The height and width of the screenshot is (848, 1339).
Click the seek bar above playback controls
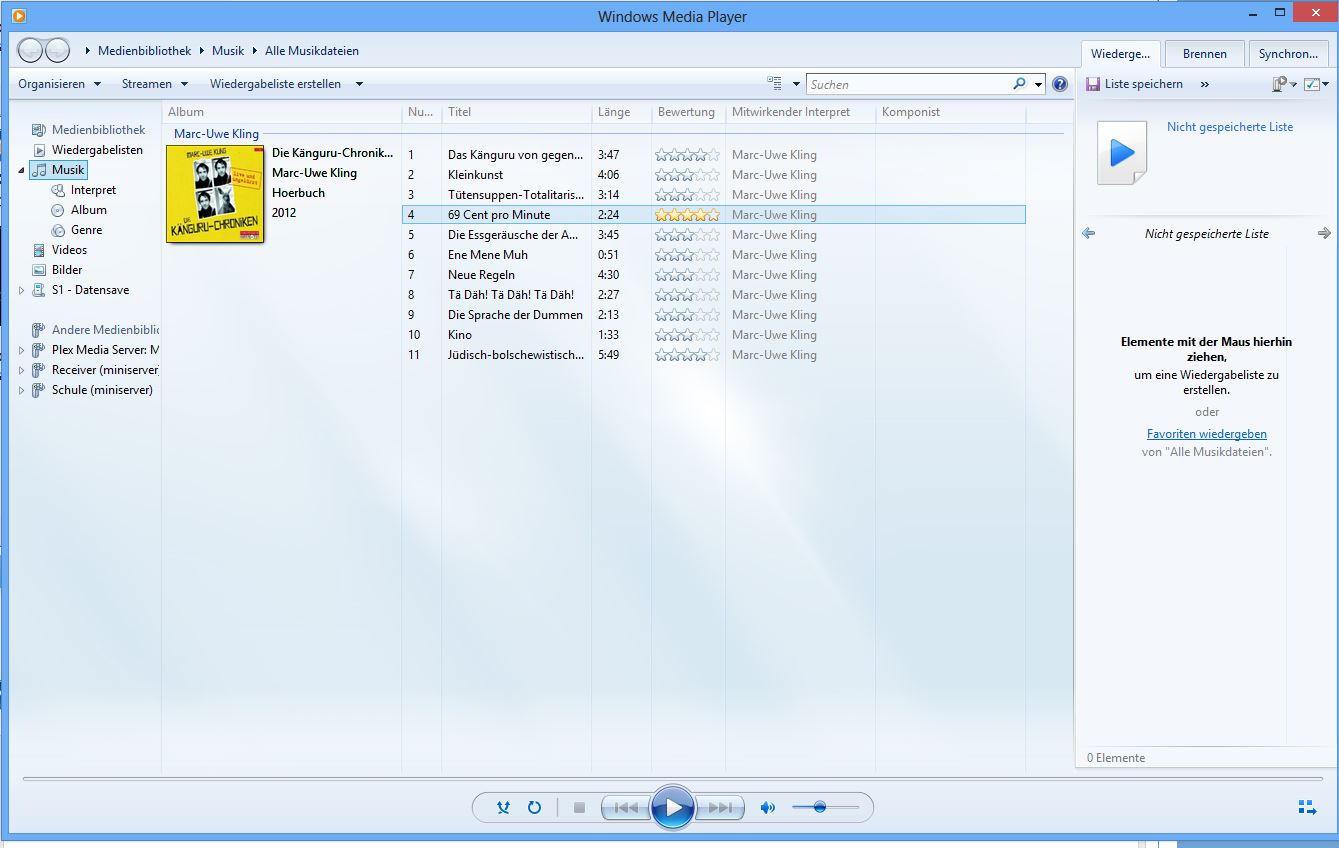(x=672, y=778)
